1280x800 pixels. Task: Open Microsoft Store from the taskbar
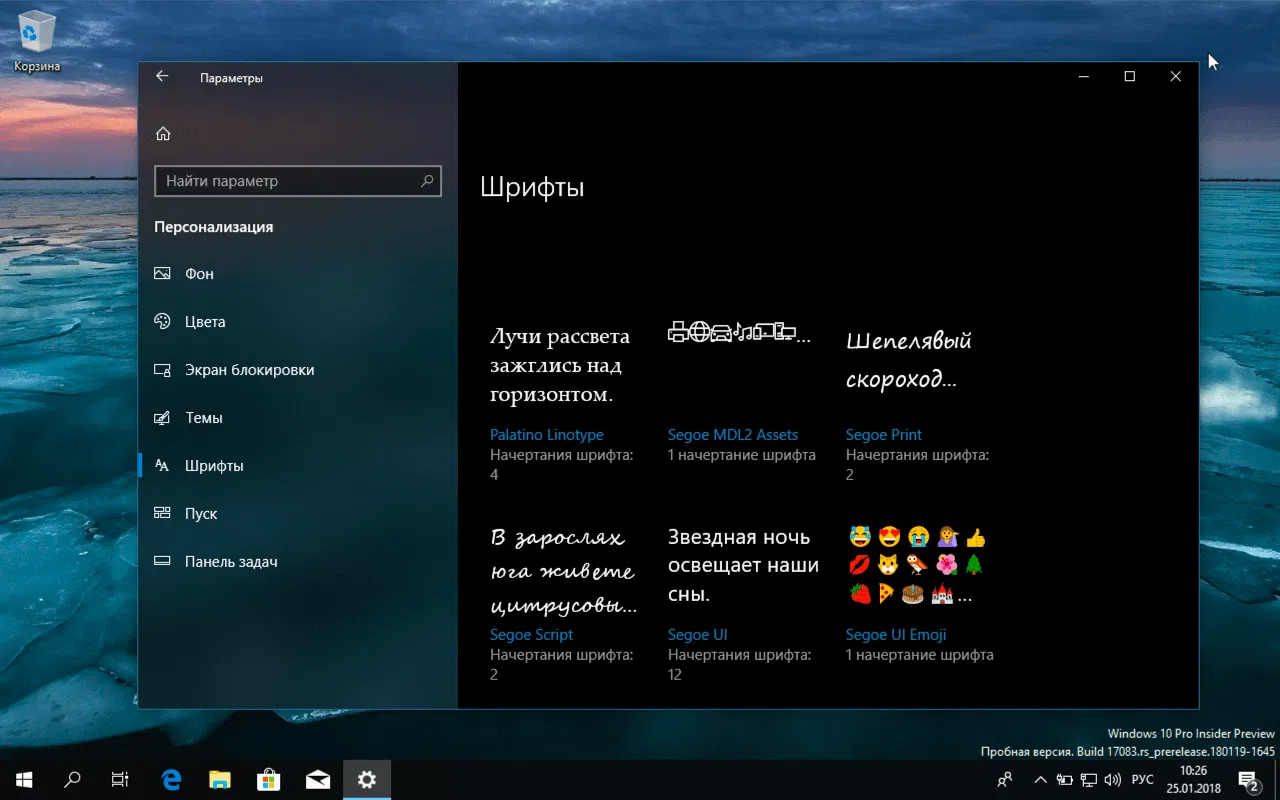(269, 780)
